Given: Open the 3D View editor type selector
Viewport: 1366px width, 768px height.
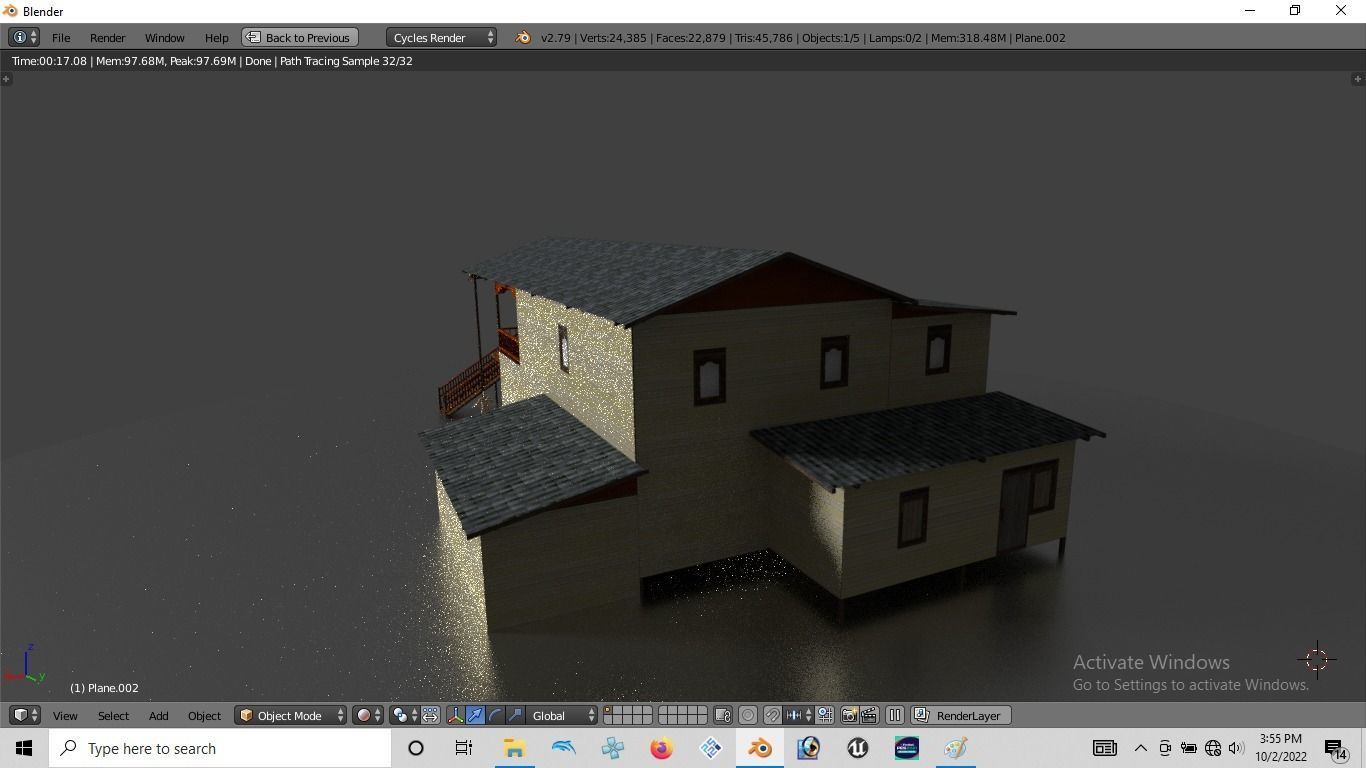Looking at the screenshot, I should (x=24, y=715).
